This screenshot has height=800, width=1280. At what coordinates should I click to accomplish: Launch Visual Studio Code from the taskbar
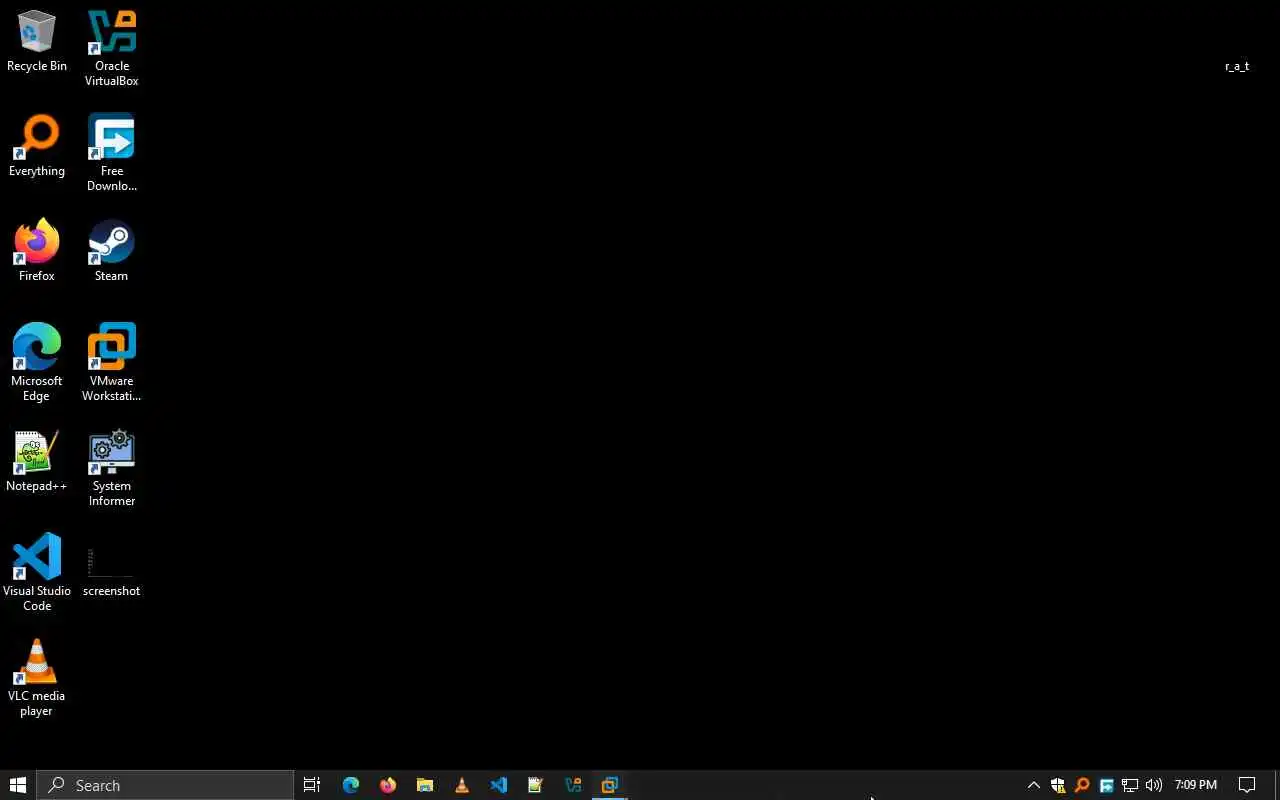(x=499, y=785)
